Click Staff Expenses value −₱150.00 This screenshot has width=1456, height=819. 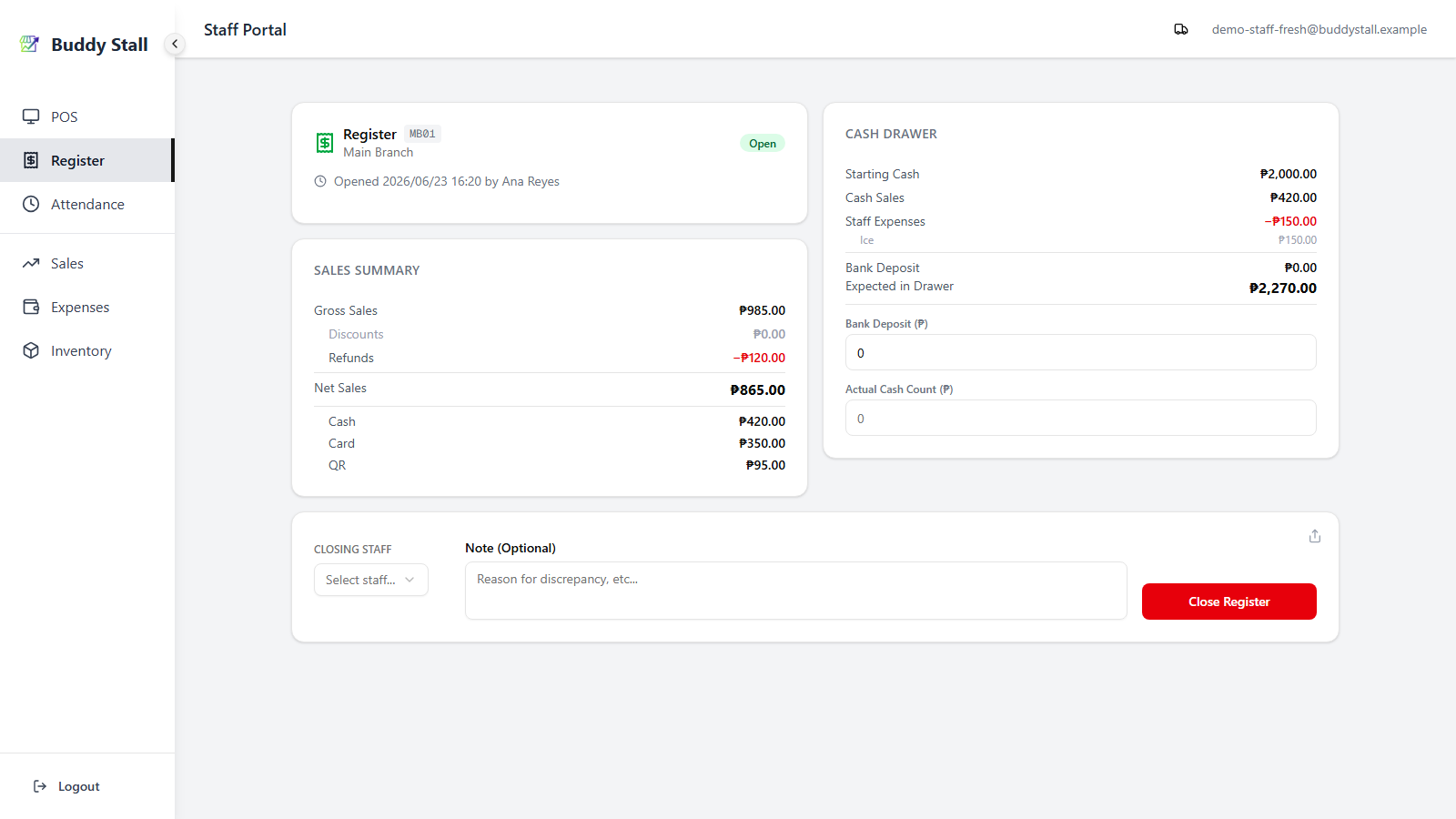pos(1290,221)
